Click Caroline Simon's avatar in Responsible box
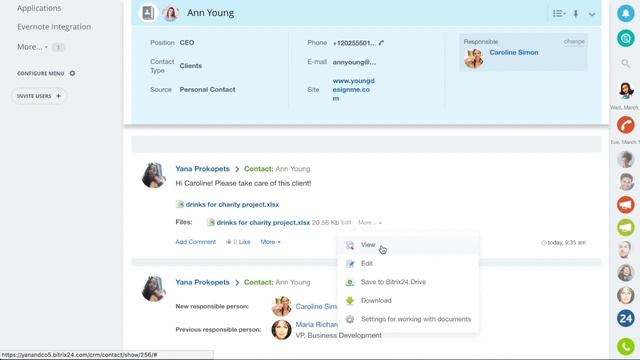The width and height of the screenshot is (640, 360). pyautogui.click(x=474, y=58)
